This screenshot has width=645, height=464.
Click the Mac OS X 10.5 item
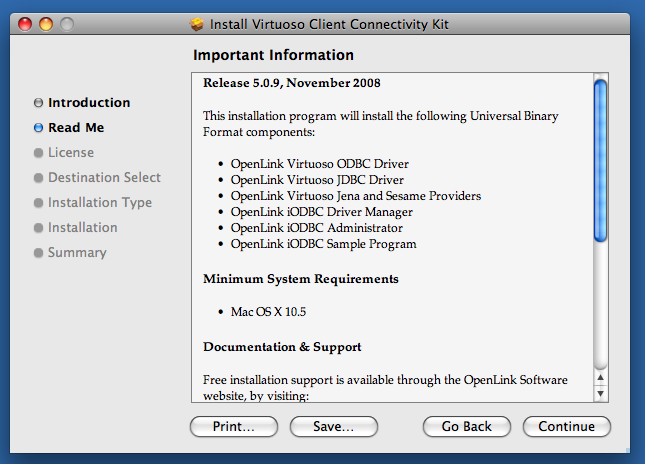(x=268, y=312)
